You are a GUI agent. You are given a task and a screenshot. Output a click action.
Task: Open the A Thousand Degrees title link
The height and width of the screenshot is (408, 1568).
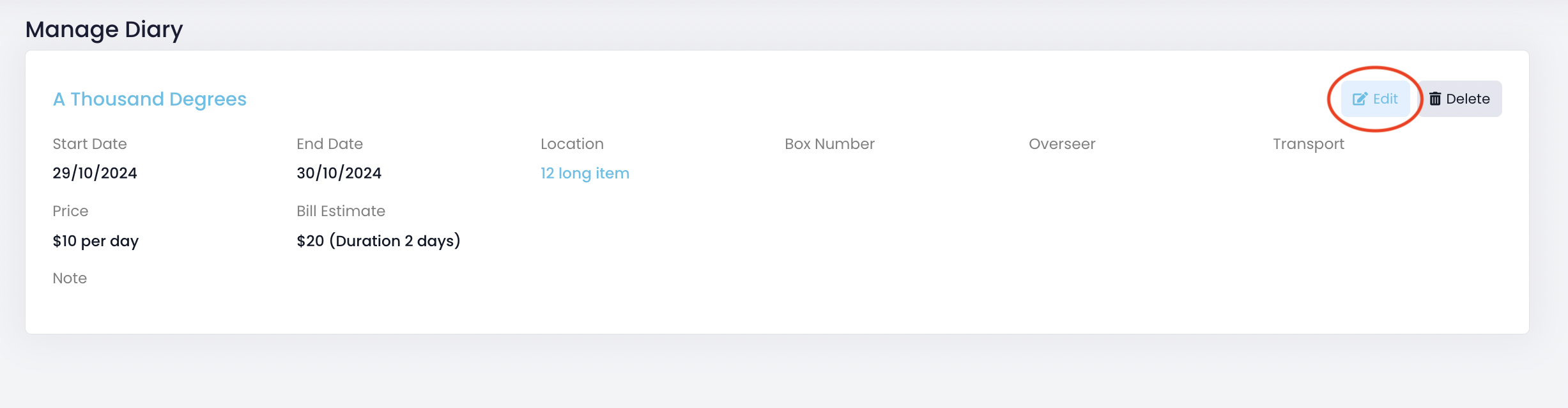pos(150,99)
